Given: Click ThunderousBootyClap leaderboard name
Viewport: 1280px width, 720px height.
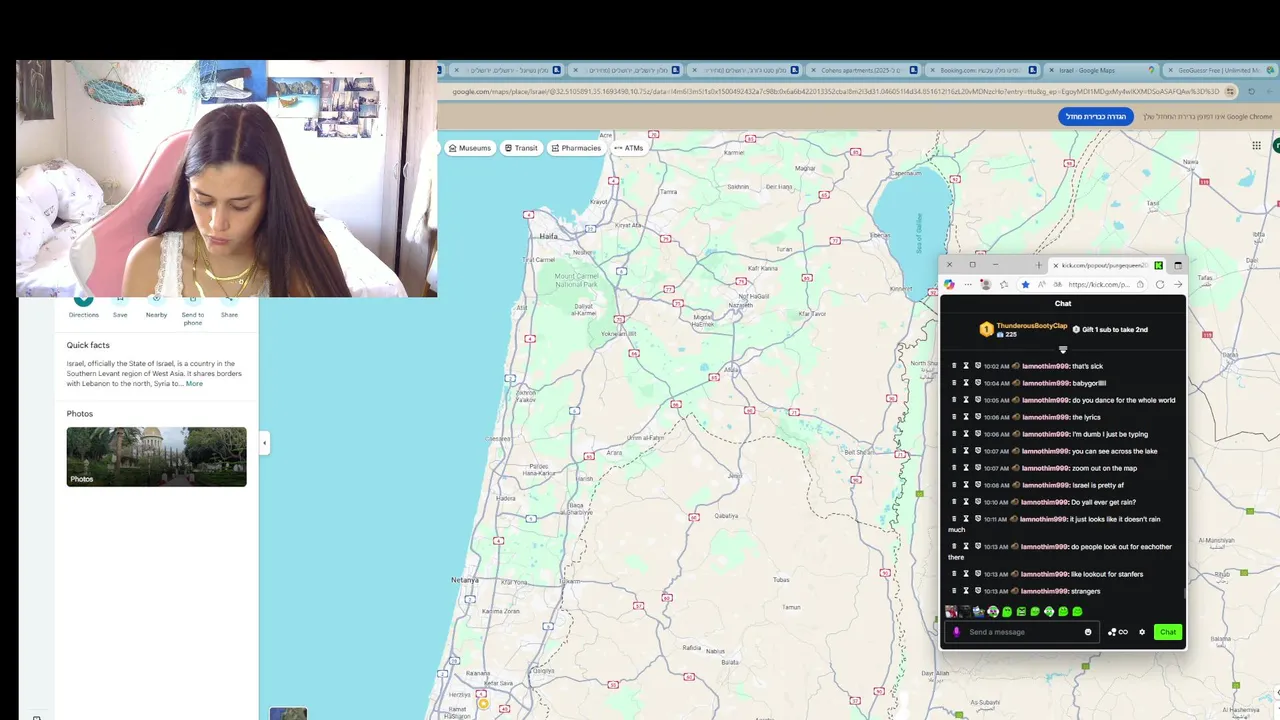Looking at the screenshot, I should pyautogui.click(x=1032, y=326).
